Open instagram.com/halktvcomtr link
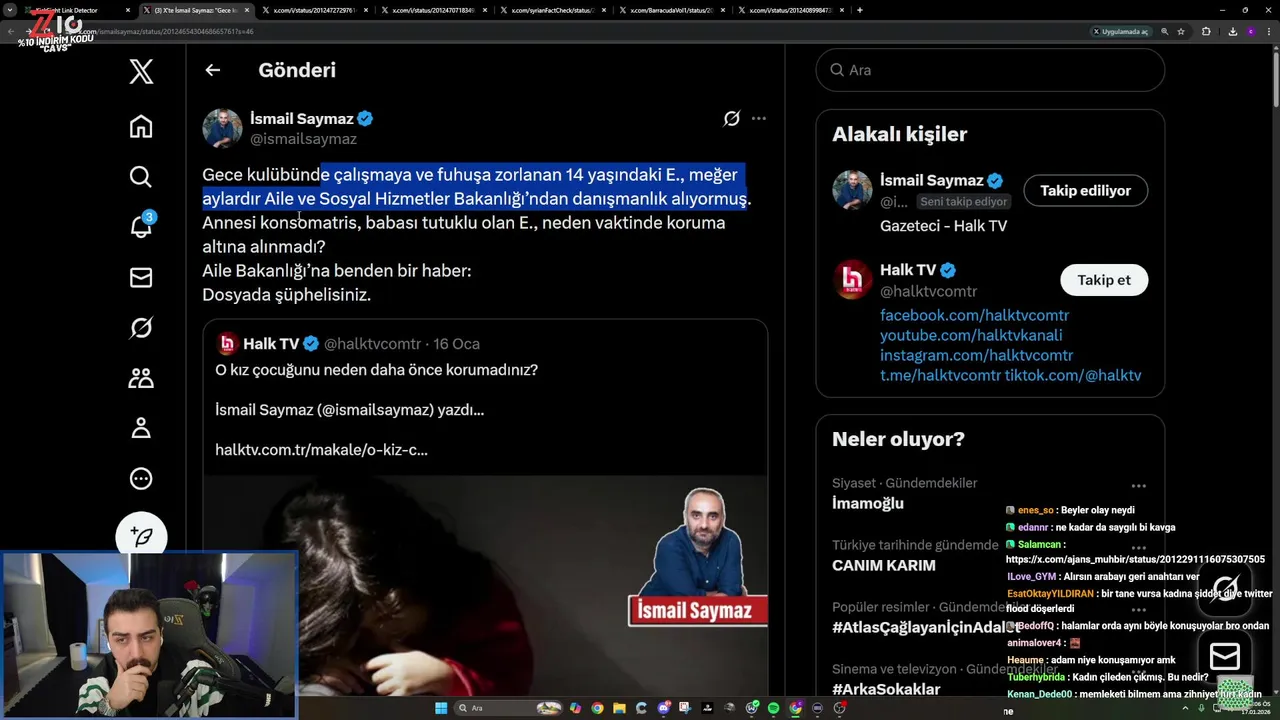 pyautogui.click(x=976, y=355)
